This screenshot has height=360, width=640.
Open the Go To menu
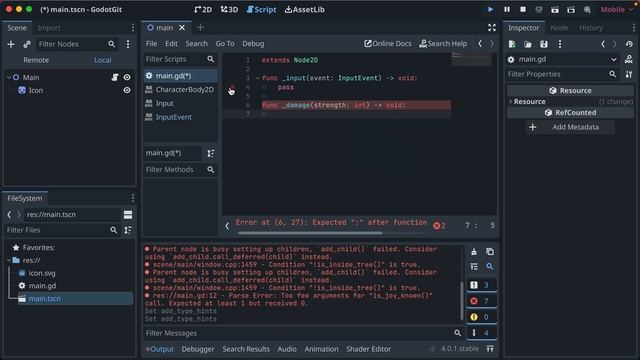click(225, 44)
